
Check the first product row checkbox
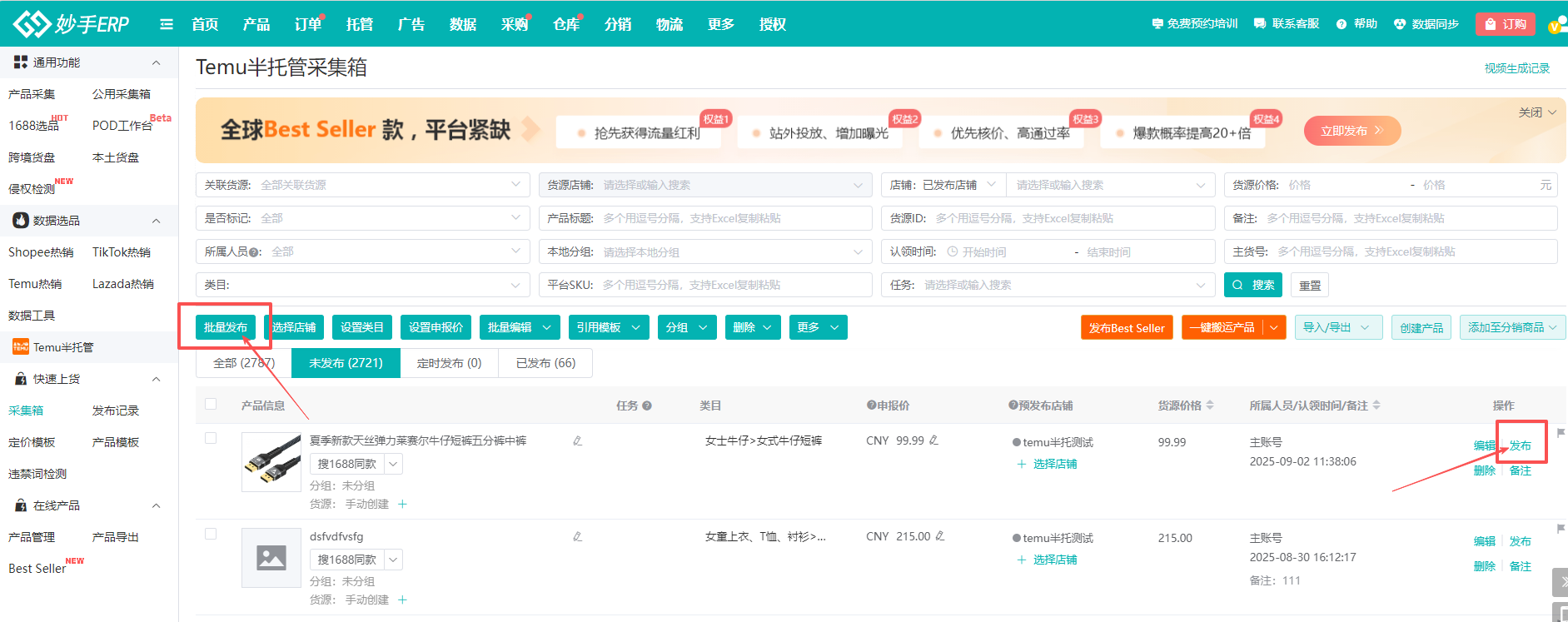[211, 438]
